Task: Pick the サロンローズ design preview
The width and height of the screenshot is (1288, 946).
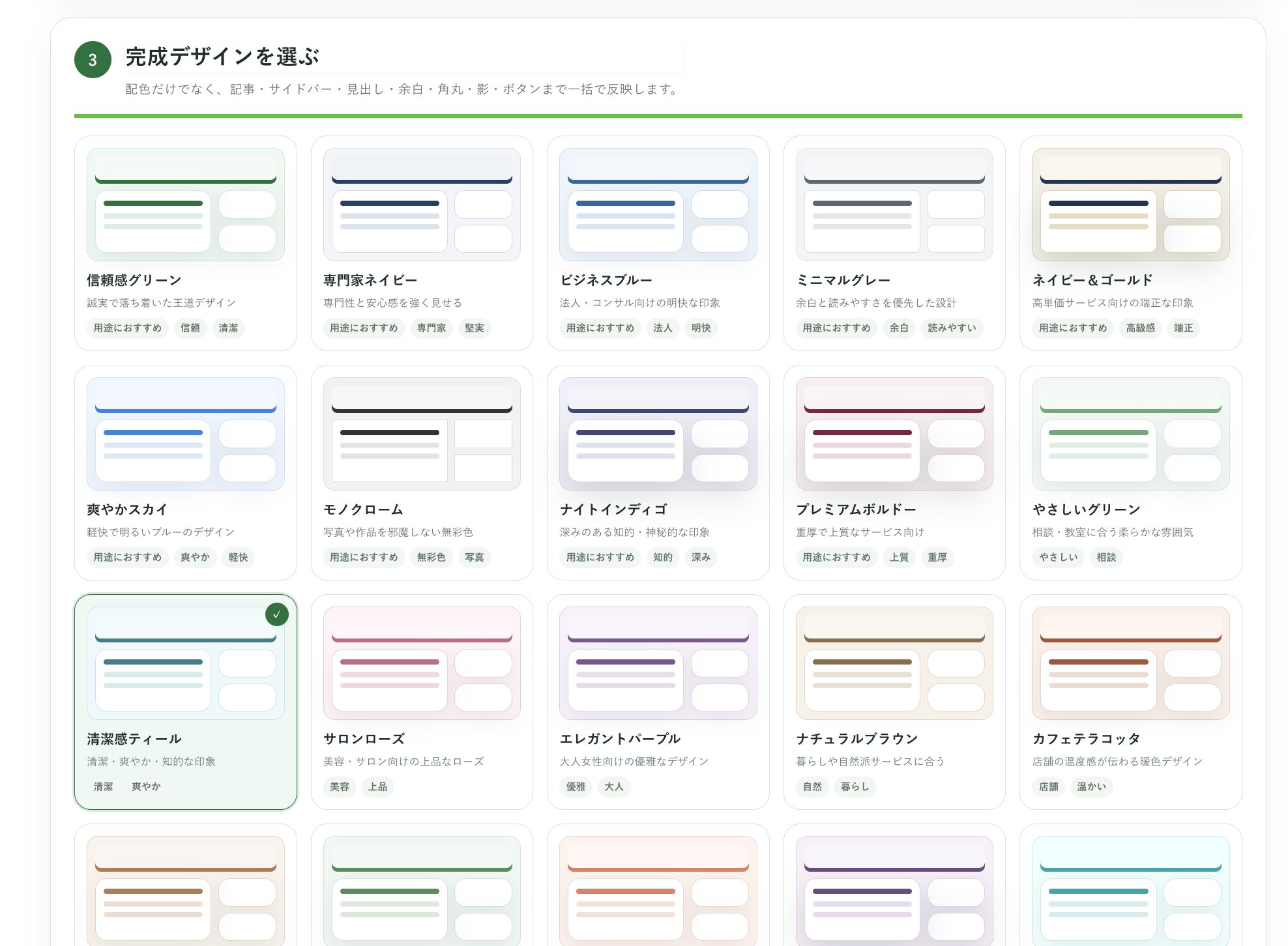Action: pyautogui.click(x=422, y=663)
